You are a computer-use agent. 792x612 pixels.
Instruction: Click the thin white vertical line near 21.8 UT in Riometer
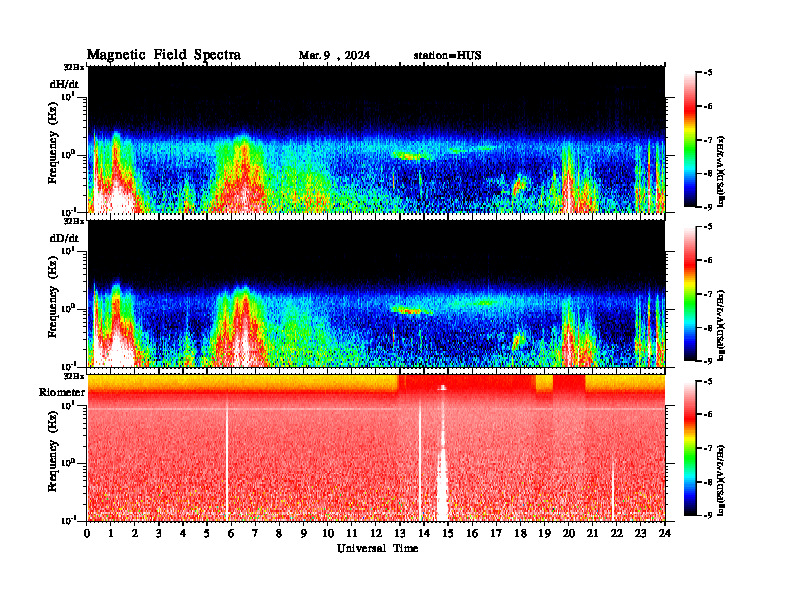613,489
